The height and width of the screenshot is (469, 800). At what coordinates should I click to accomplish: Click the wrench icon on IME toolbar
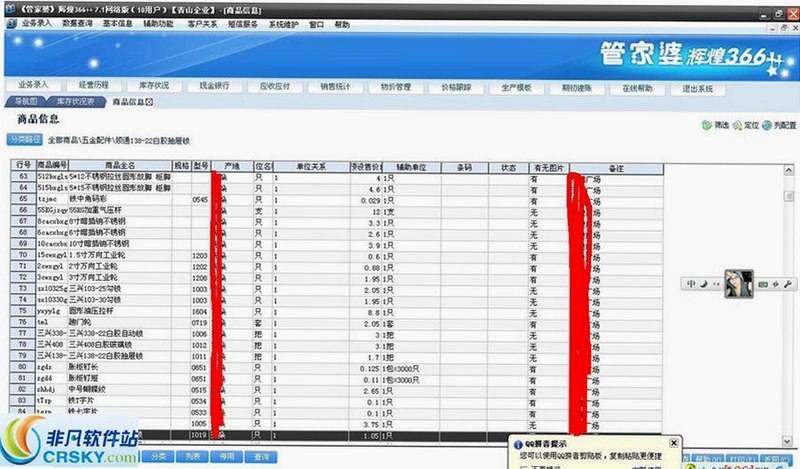(788, 284)
